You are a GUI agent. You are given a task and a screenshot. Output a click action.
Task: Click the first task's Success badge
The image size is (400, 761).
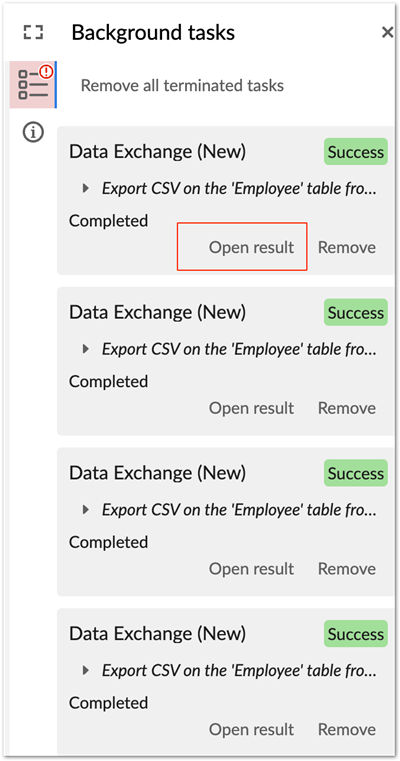356,152
